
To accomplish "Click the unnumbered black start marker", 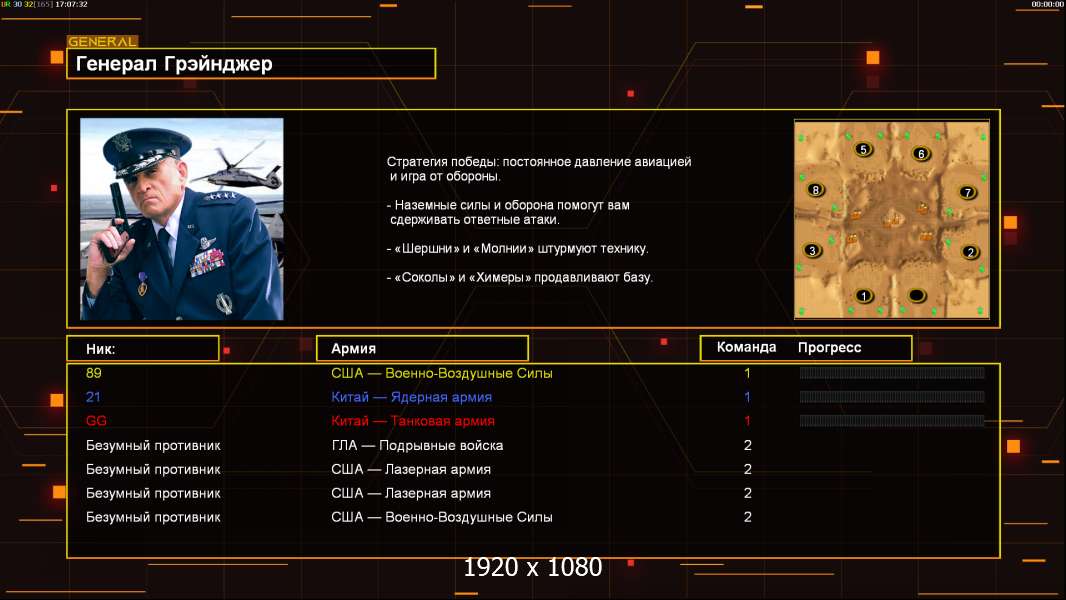I will pos(916,296).
